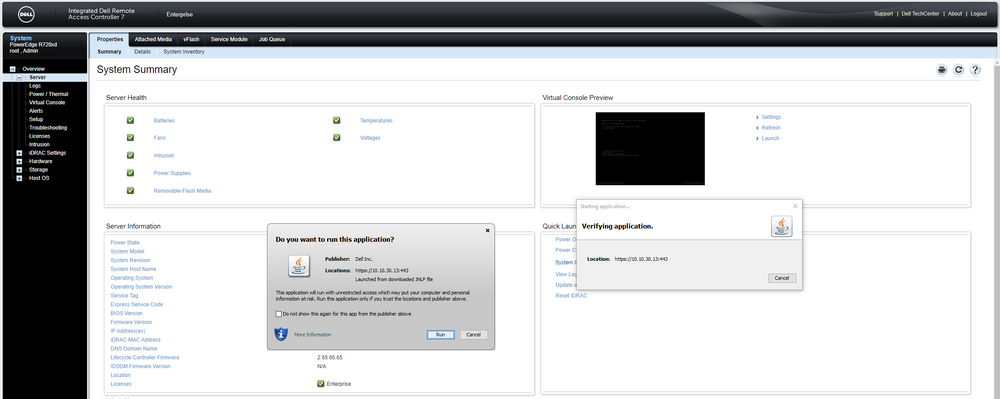Open Licenses in the sidebar tree
Image resolution: width=1000 pixels, height=399 pixels.
tap(40, 136)
